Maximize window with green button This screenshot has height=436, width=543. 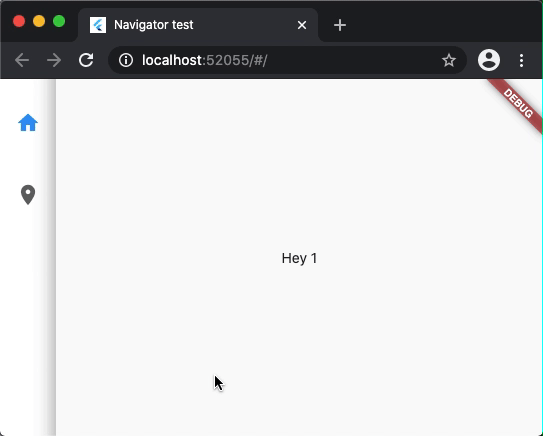59,21
